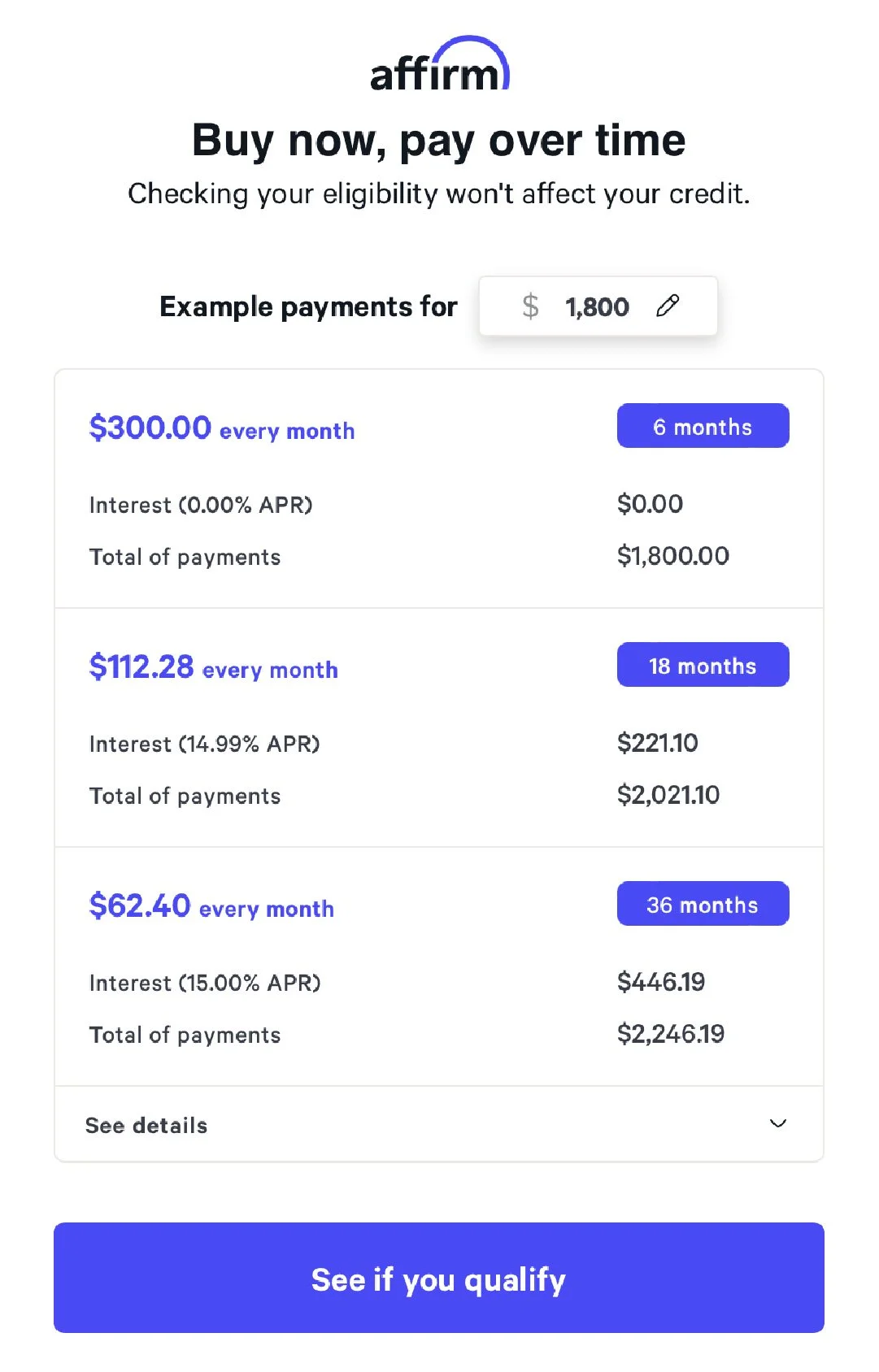Screen dimensions: 879x1372
Task: Click the $2,021.10 total amount
Action: point(668,795)
